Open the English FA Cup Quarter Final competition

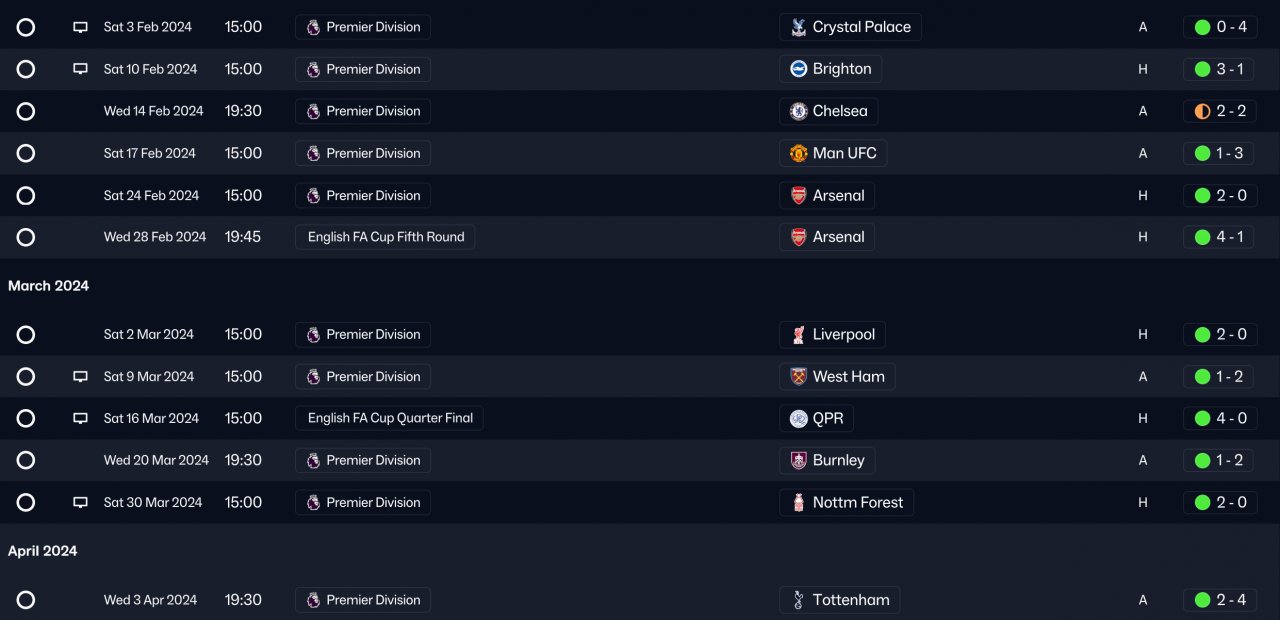tap(390, 418)
